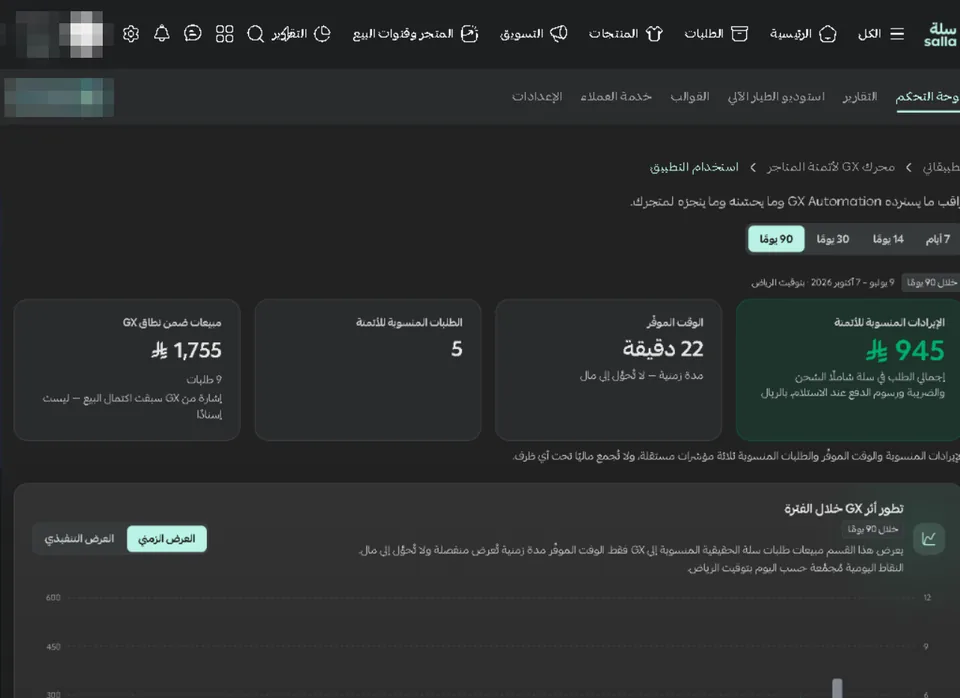The image size is (960, 698).
Task: Click the مبيعات ضمن نطاق GX card
Action: coord(127,370)
